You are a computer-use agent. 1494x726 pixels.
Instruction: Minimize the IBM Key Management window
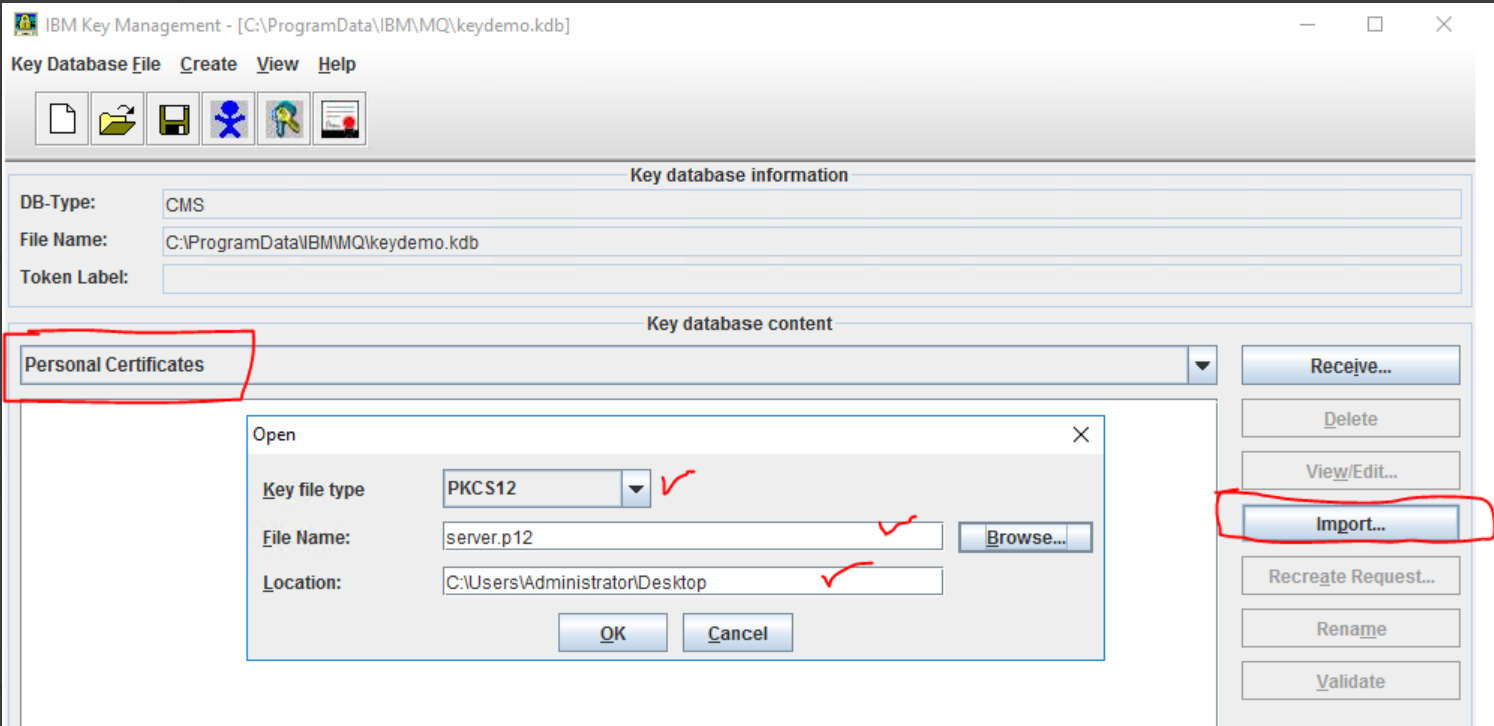(1306, 25)
